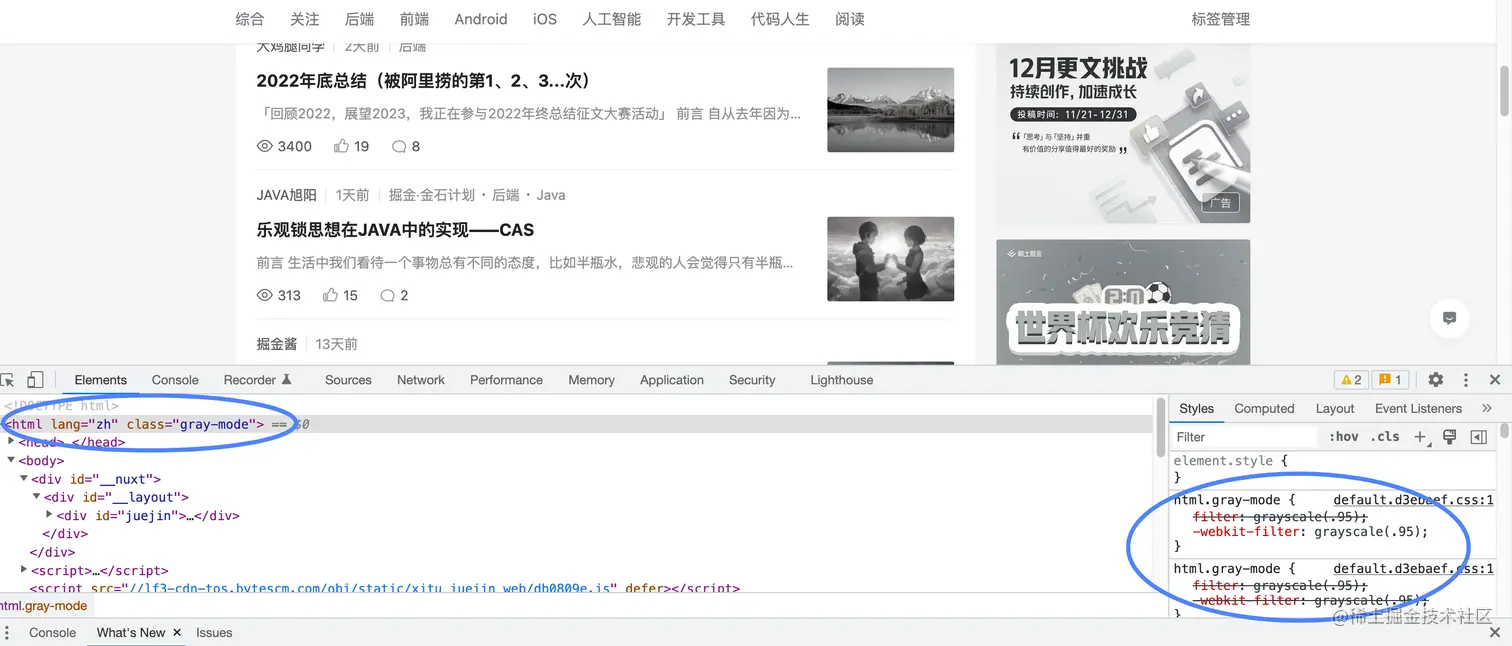The height and width of the screenshot is (646, 1512).
Task: Toggle .cls element classes panel
Action: (1385, 437)
